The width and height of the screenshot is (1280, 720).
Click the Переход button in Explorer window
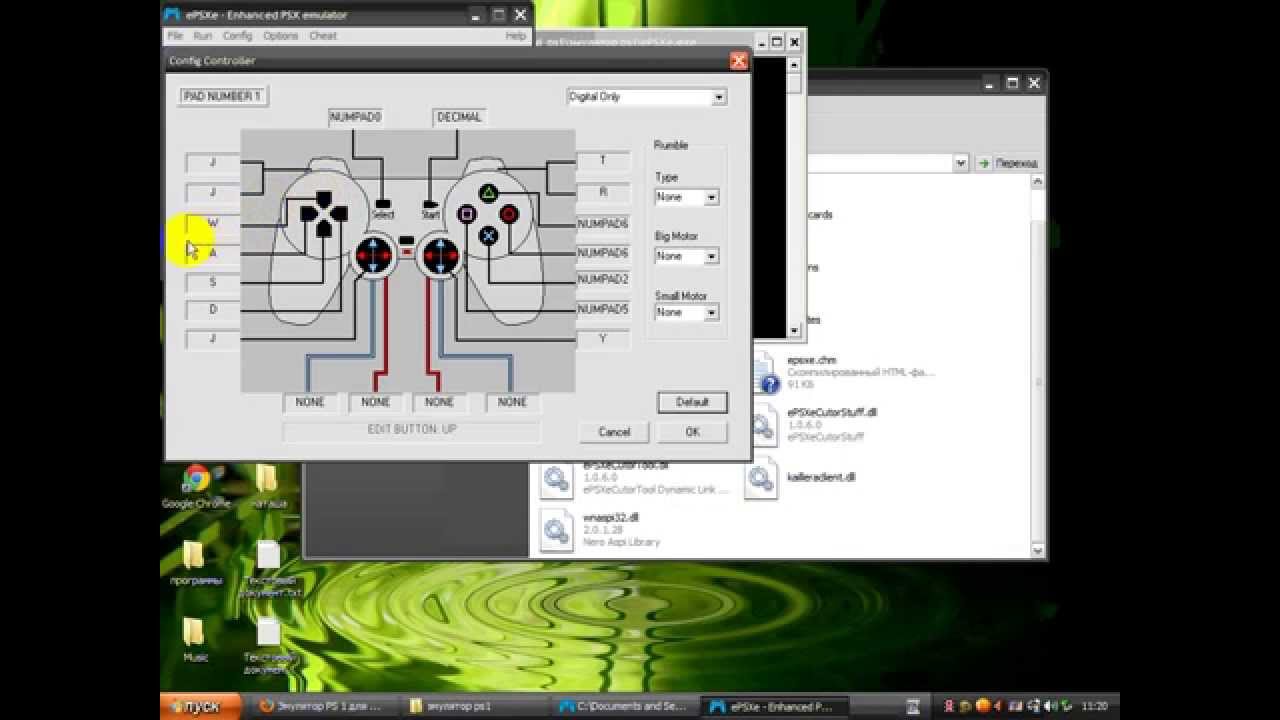coord(1008,163)
